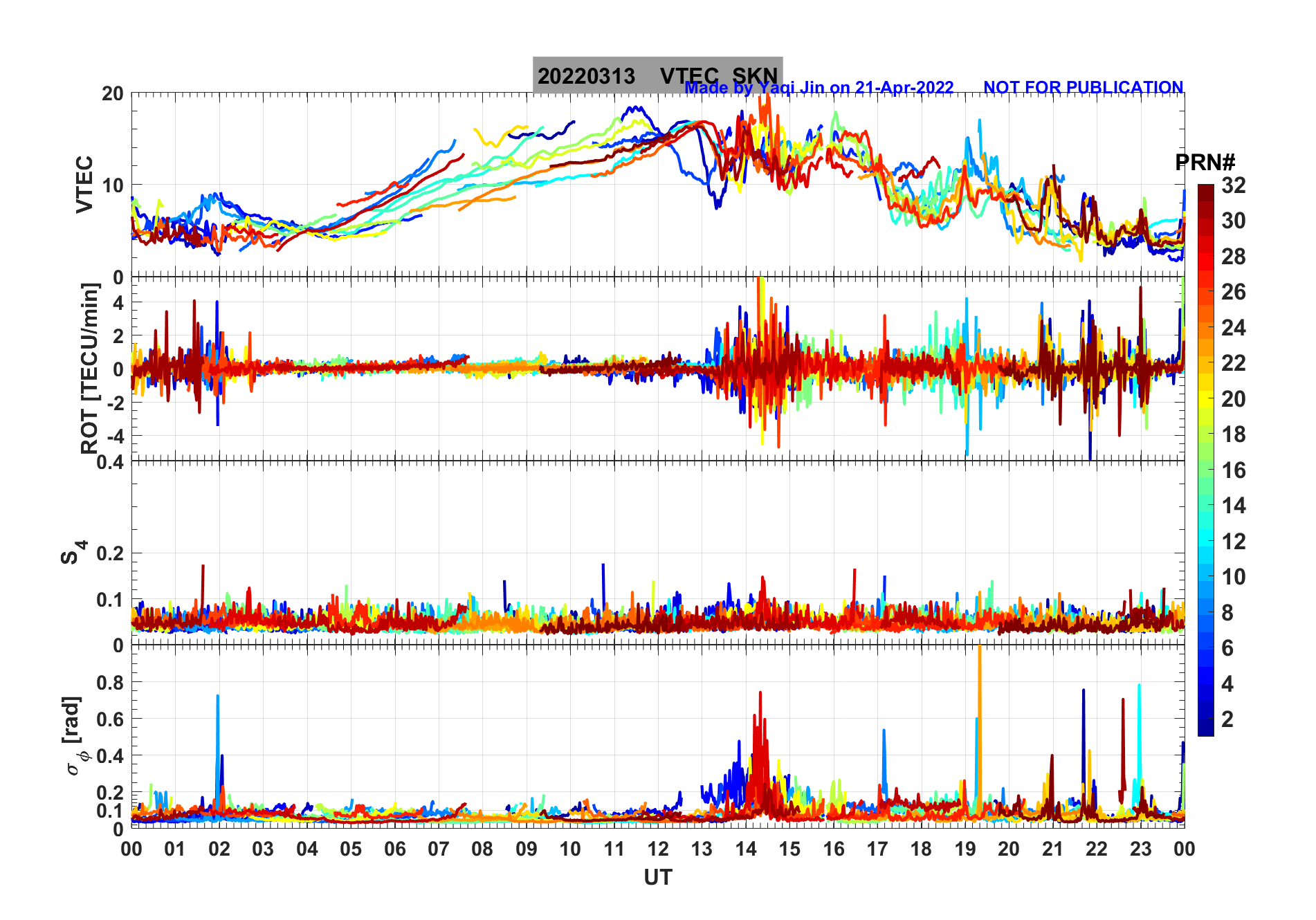Select colorbar tick label '24'

[x=1233, y=328]
